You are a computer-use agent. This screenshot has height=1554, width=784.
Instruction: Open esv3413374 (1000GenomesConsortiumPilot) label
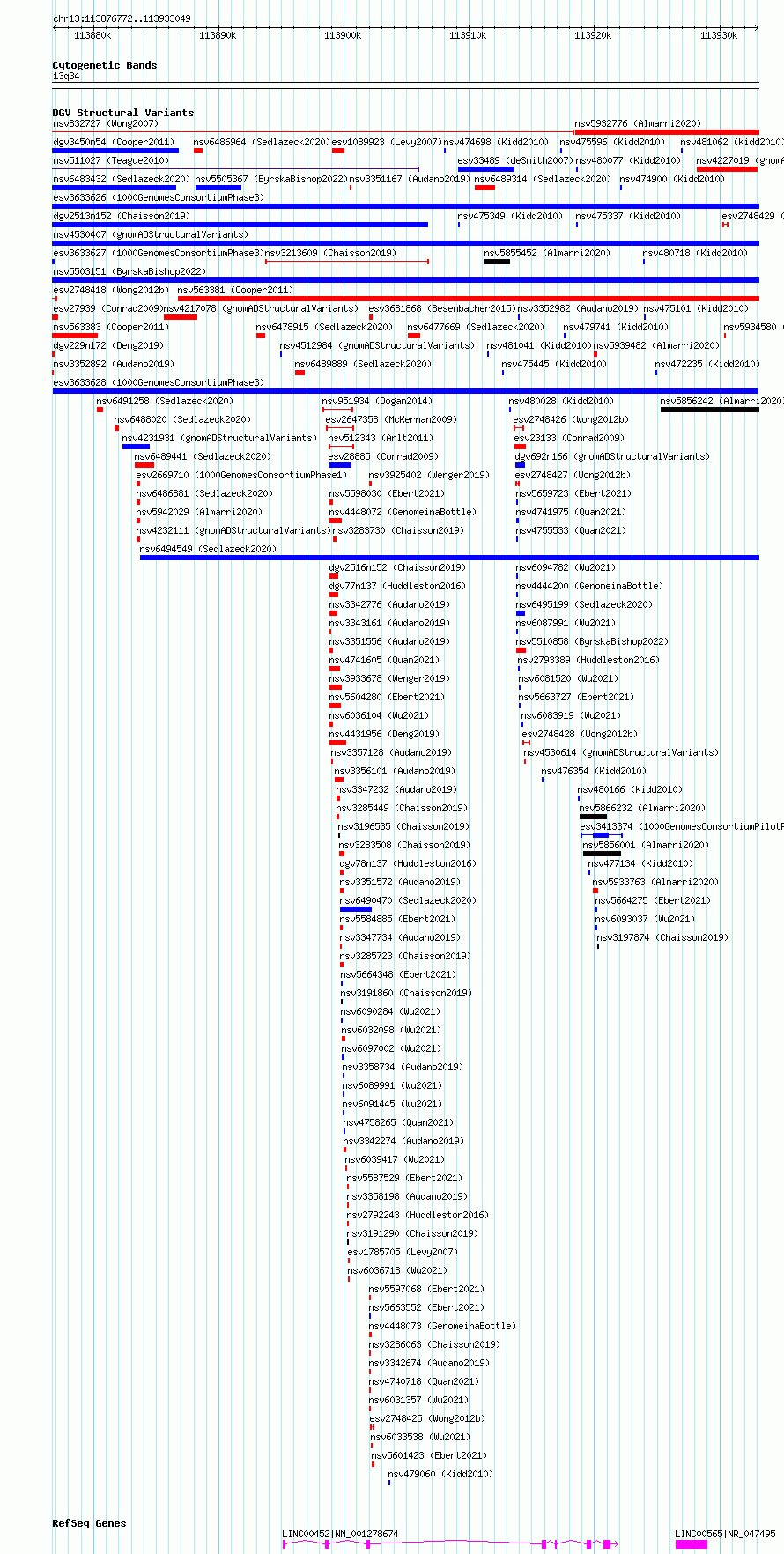coord(682,827)
